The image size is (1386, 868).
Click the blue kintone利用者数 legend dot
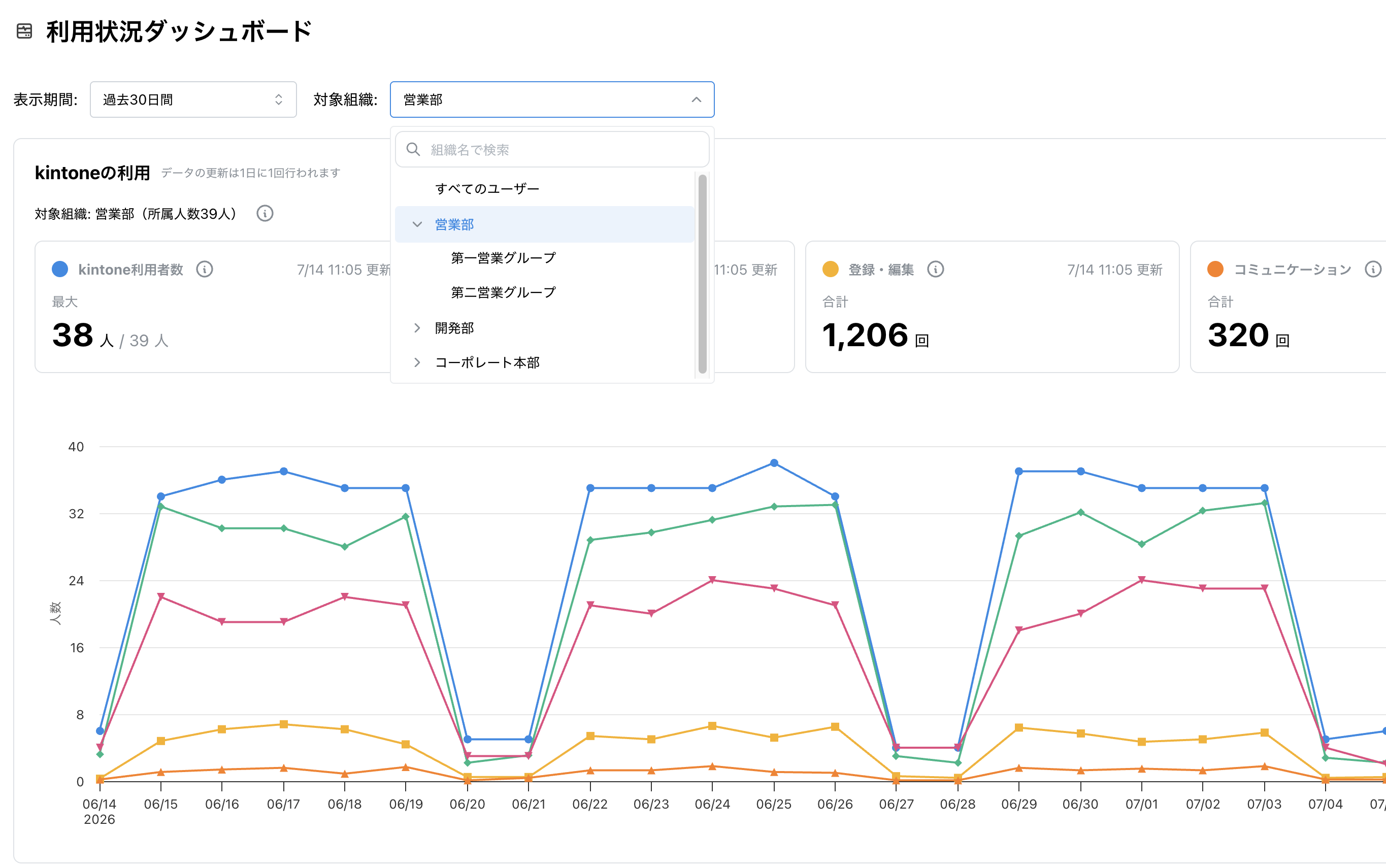tap(60, 269)
